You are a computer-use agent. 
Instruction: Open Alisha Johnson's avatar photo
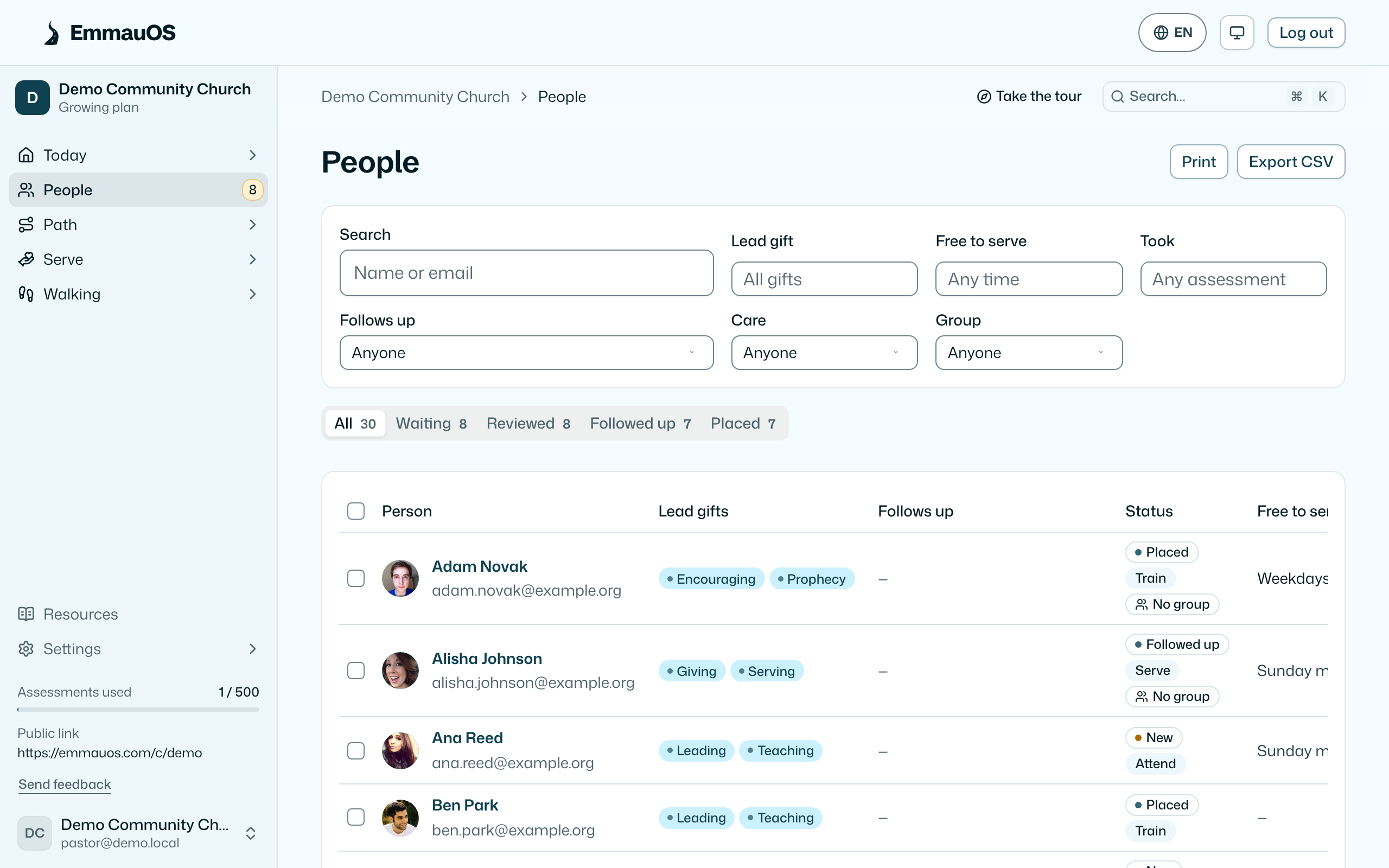click(x=400, y=671)
